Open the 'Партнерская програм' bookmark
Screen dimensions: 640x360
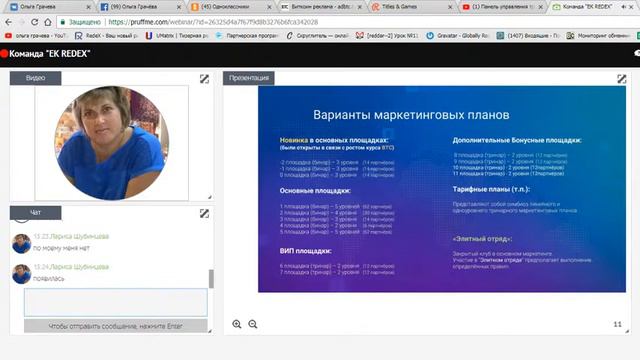(x=247, y=36)
